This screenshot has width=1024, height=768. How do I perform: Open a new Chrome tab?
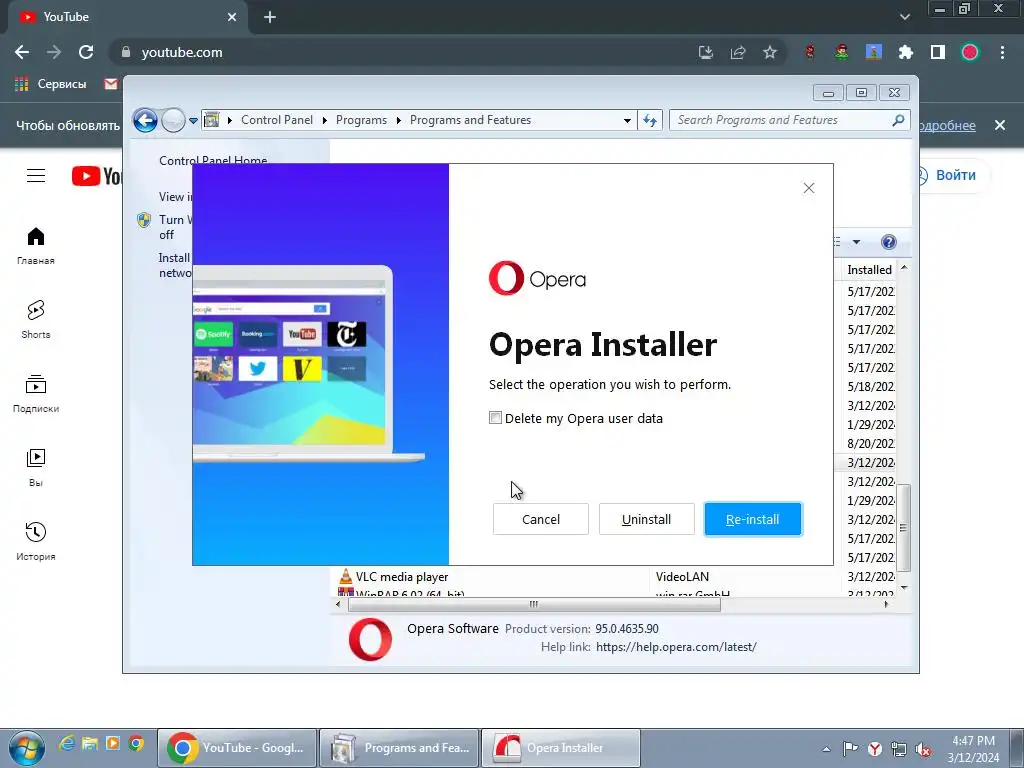pyautogui.click(x=270, y=17)
